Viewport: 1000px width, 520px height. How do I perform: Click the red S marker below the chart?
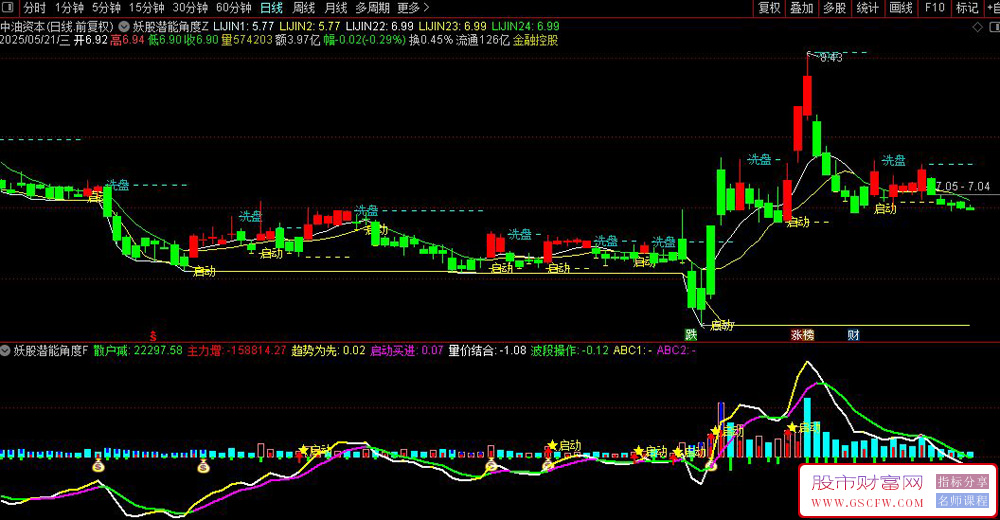153,336
